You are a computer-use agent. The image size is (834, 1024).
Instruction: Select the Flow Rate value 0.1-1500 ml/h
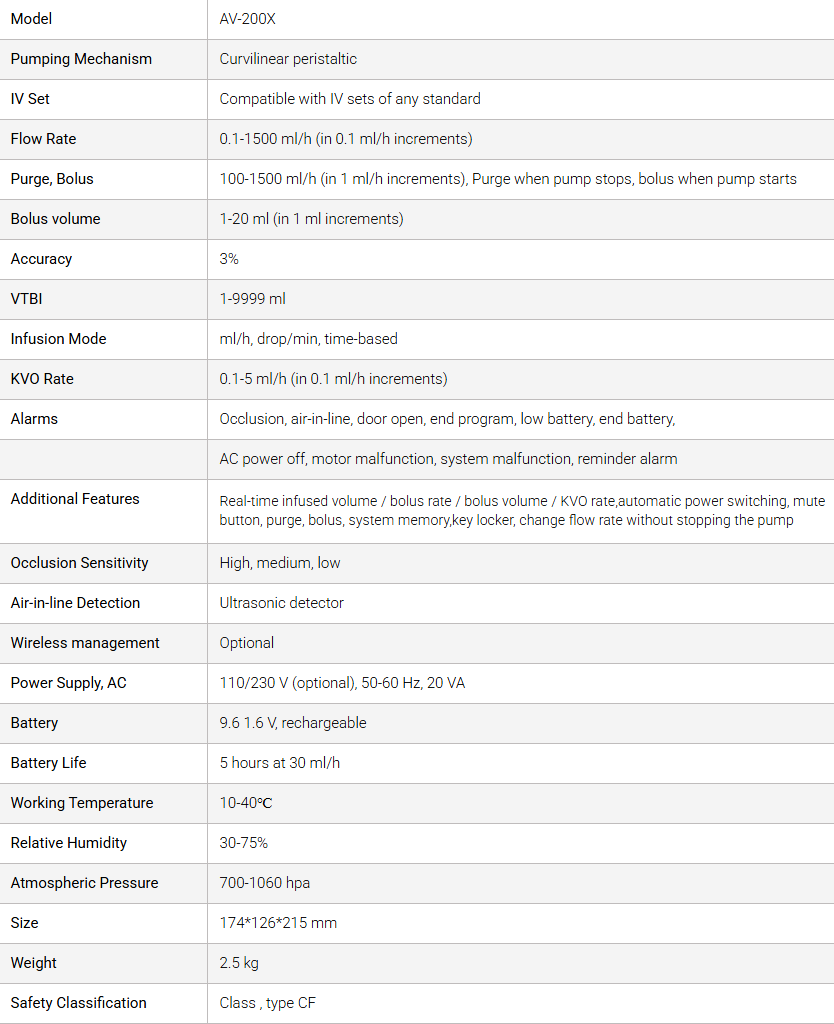346,139
